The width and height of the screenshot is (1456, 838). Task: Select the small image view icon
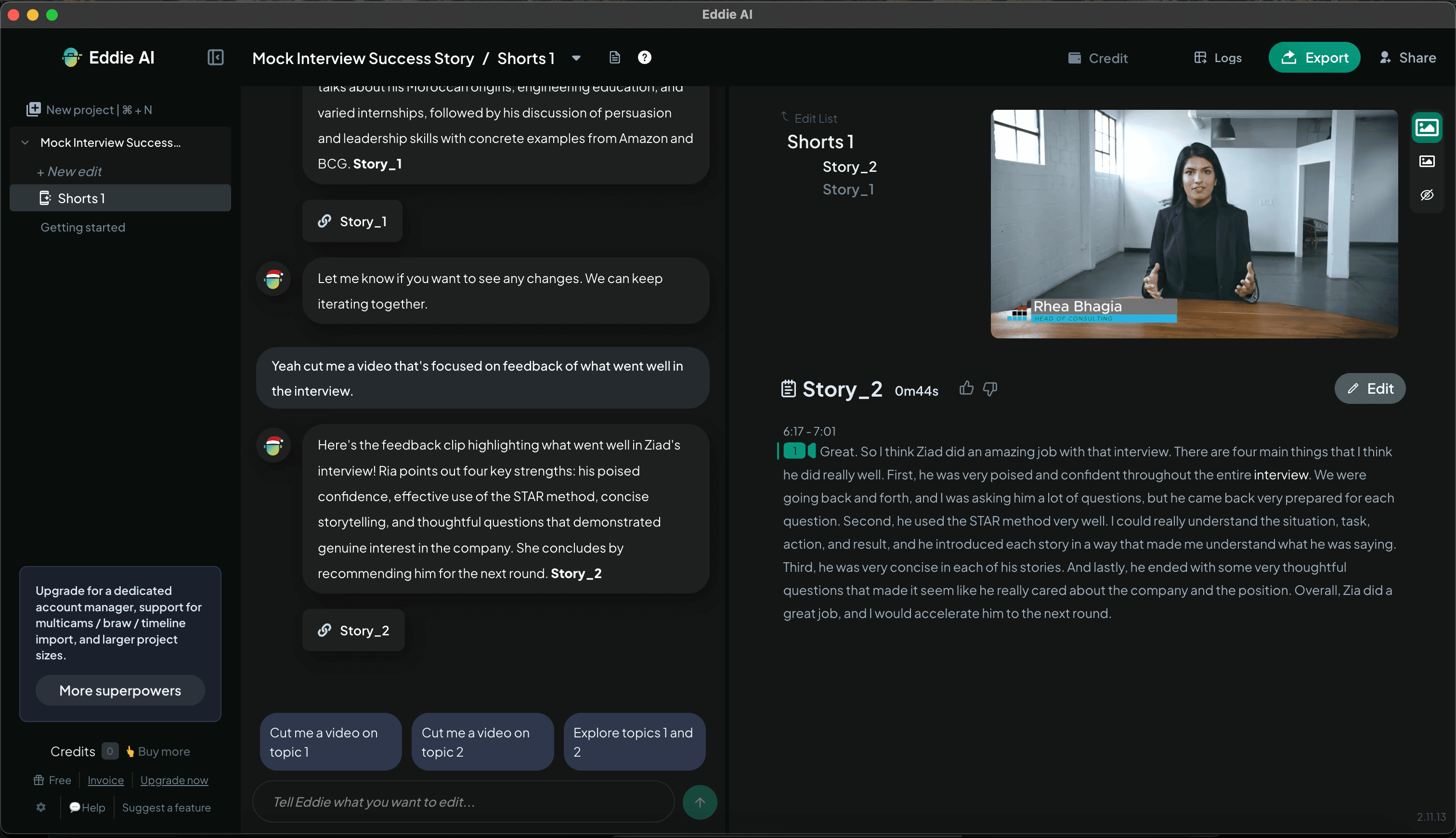1426,161
